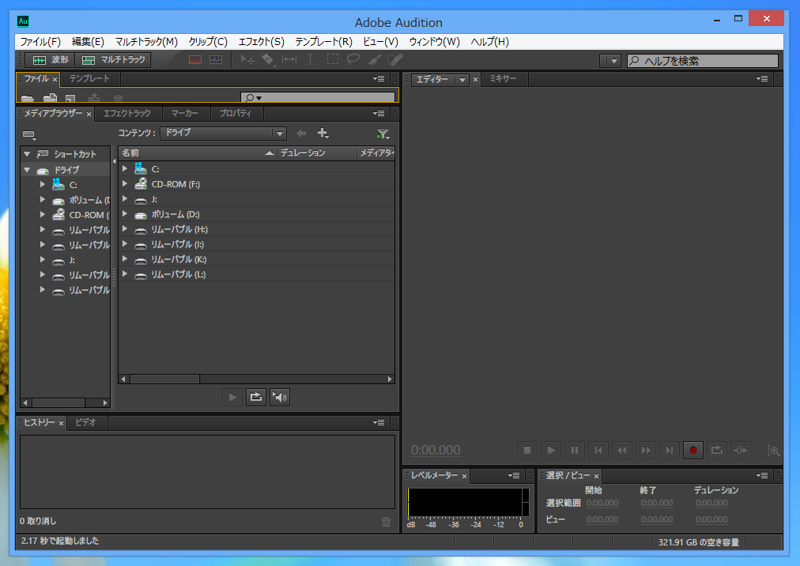800x566 pixels.
Task: Click the transport Stop button
Action: (x=527, y=450)
